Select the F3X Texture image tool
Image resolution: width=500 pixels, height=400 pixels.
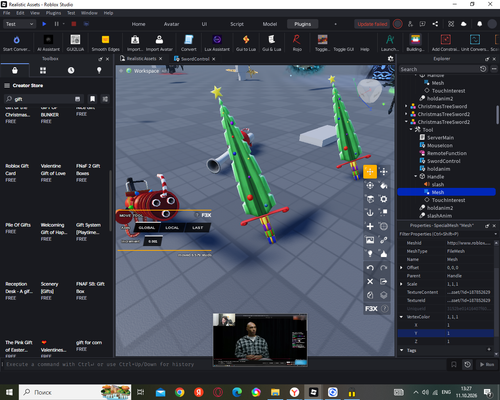point(370,240)
